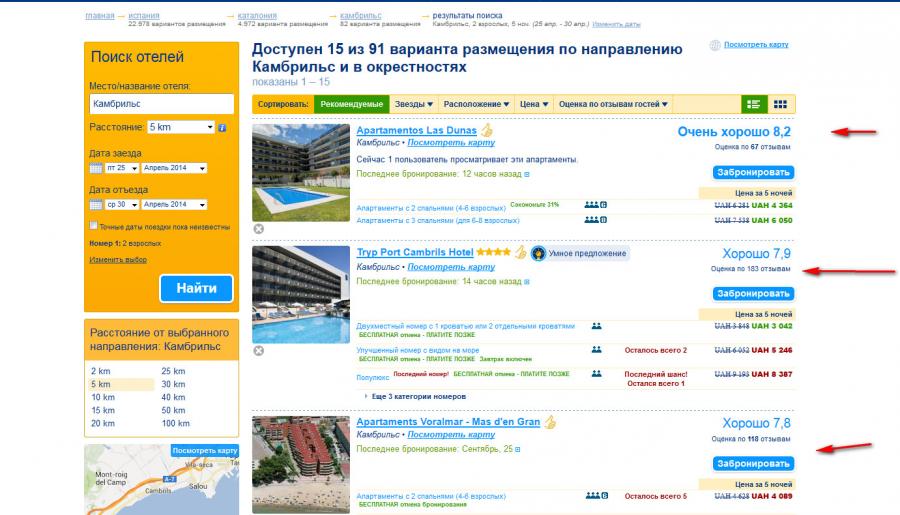Click thumbs-up icon next to Apartamentos Las Dunas
This screenshot has height=515, width=900.
tap(487, 130)
